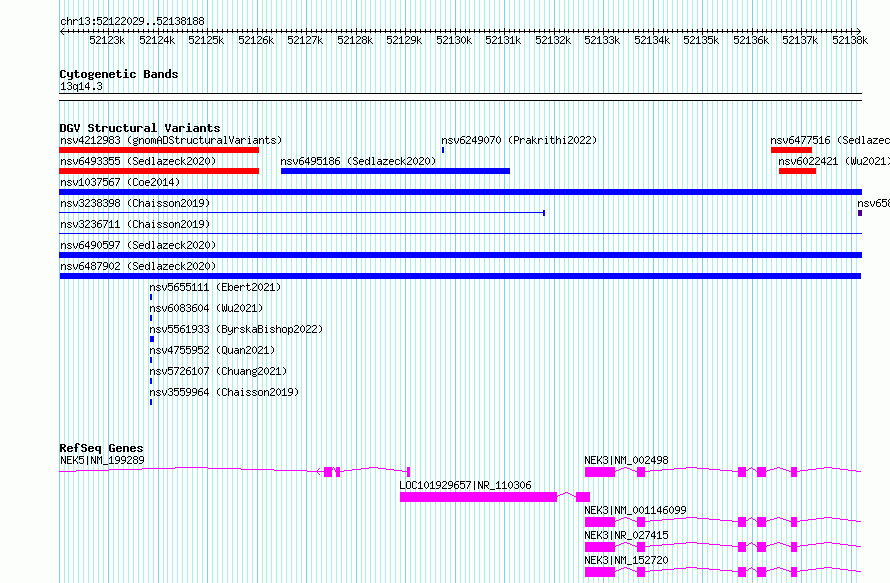Click the LOC101929657|NR_110306 gene label
Screen dimensions: 890x583
pos(465,485)
